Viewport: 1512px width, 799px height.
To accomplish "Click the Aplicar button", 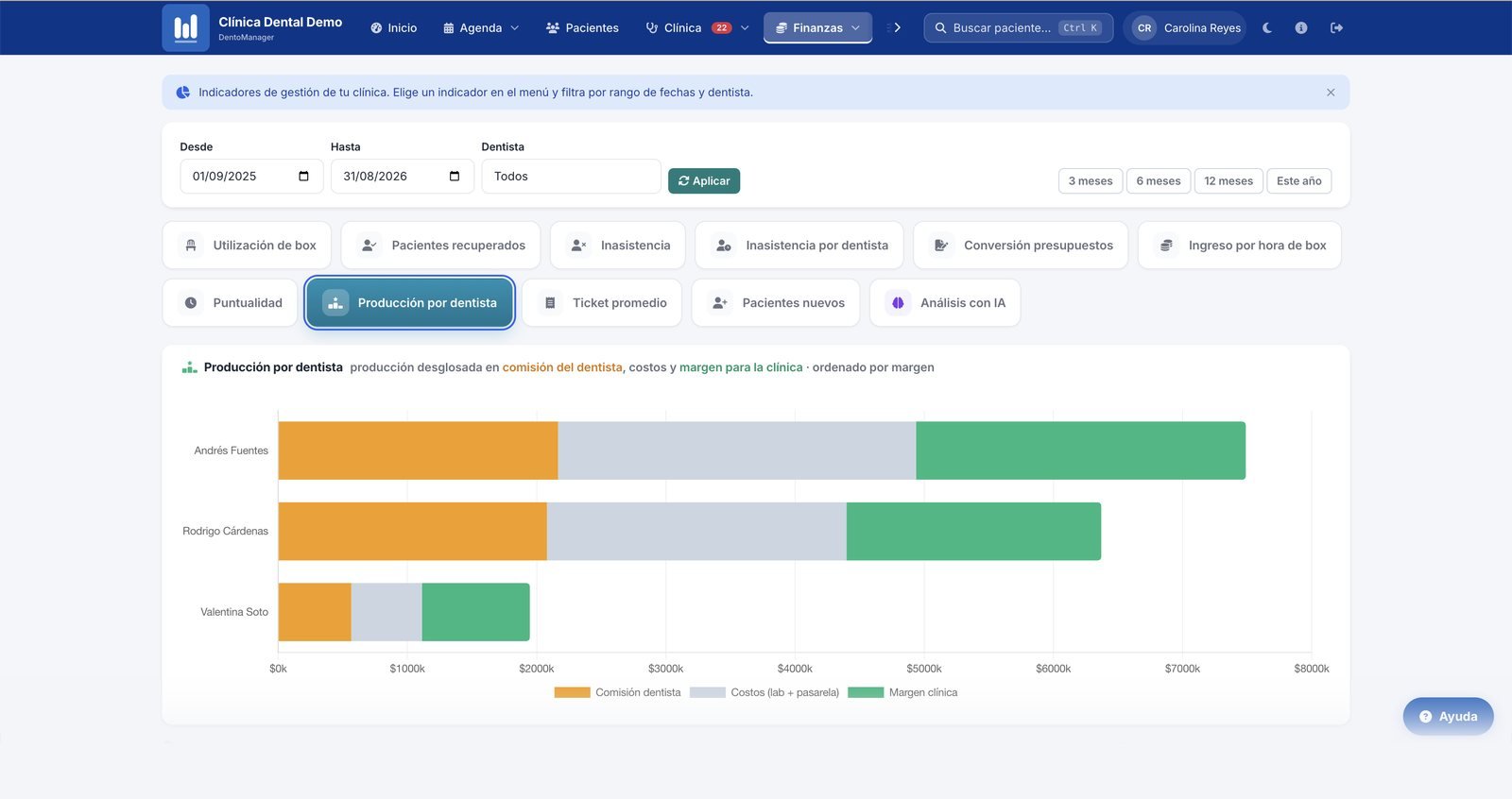I will pos(704,180).
